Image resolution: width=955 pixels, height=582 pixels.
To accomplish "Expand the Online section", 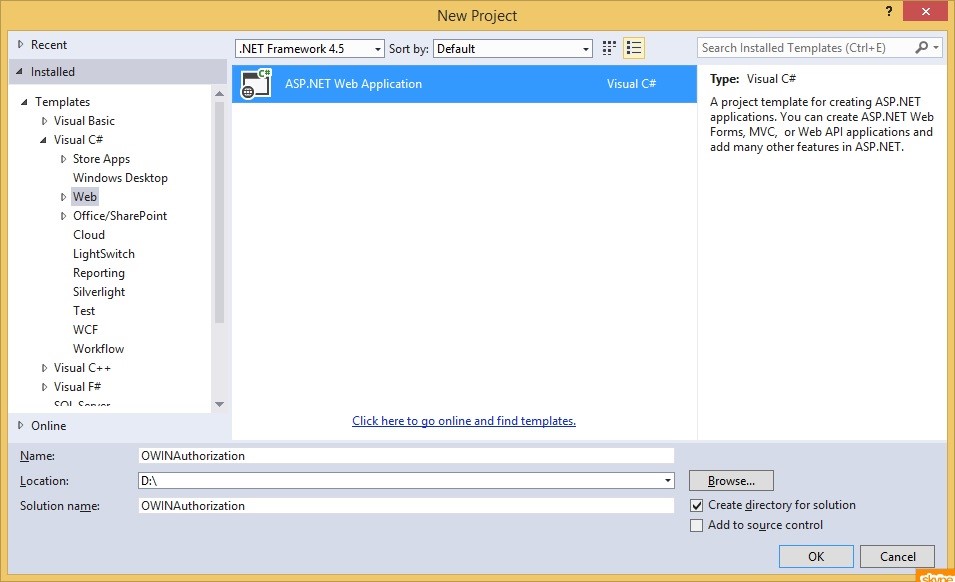I will pos(20,426).
